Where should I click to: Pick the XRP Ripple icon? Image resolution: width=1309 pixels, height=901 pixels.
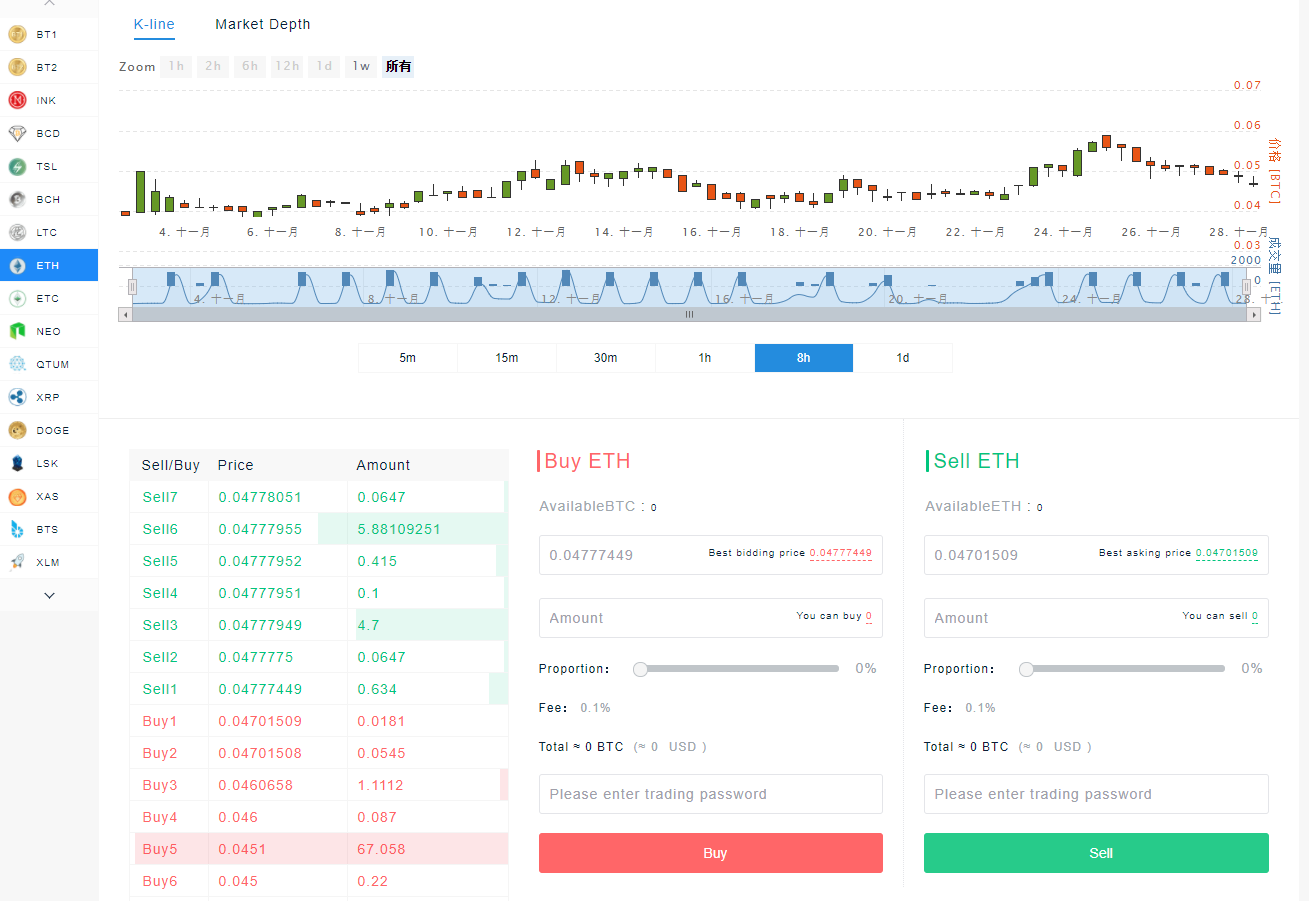click(17, 397)
